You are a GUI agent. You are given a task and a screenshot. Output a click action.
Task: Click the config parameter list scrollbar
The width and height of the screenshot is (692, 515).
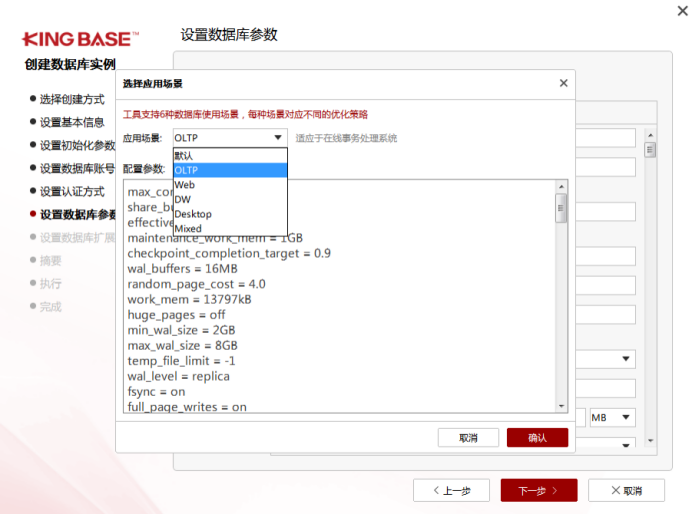click(x=561, y=209)
